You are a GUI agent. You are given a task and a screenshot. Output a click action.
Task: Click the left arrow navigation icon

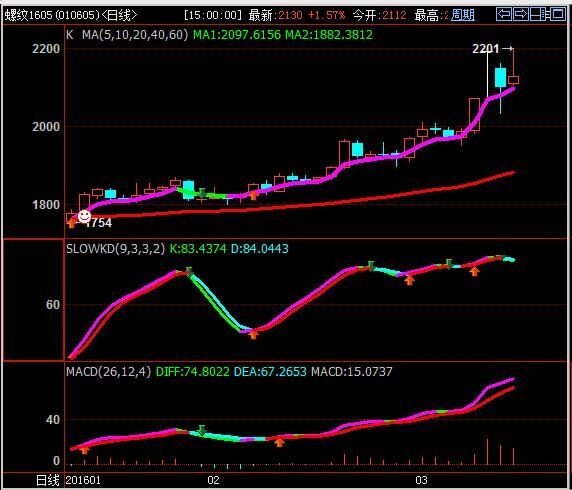pos(504,15)
